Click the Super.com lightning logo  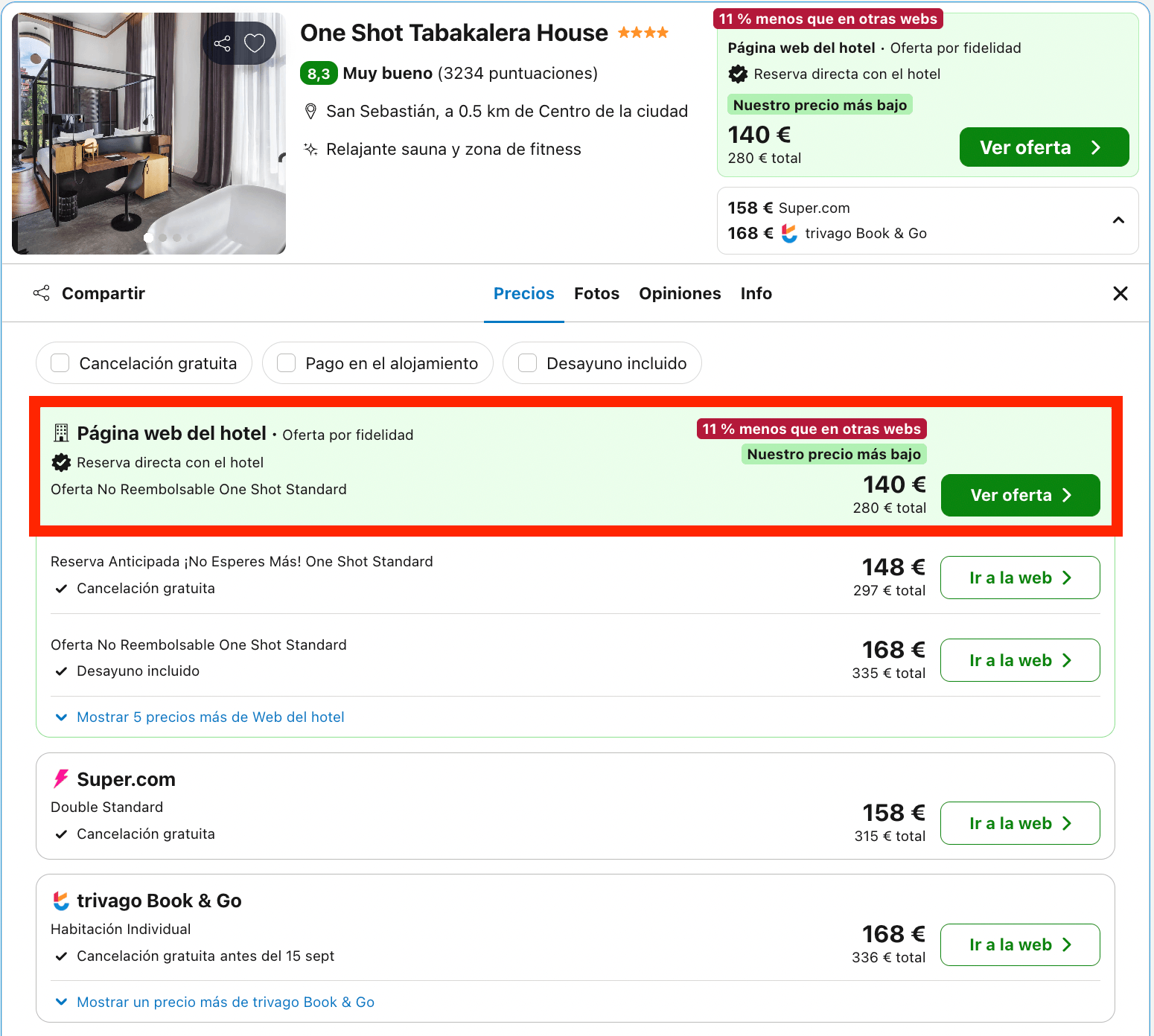61,778
